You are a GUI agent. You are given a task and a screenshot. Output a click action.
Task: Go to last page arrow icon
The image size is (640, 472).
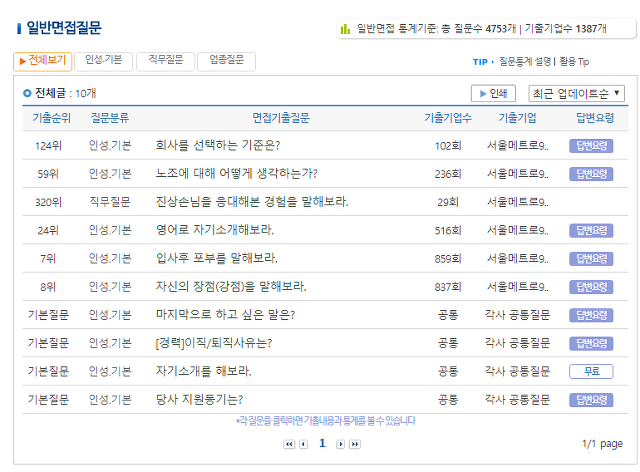tap(355, 444)
